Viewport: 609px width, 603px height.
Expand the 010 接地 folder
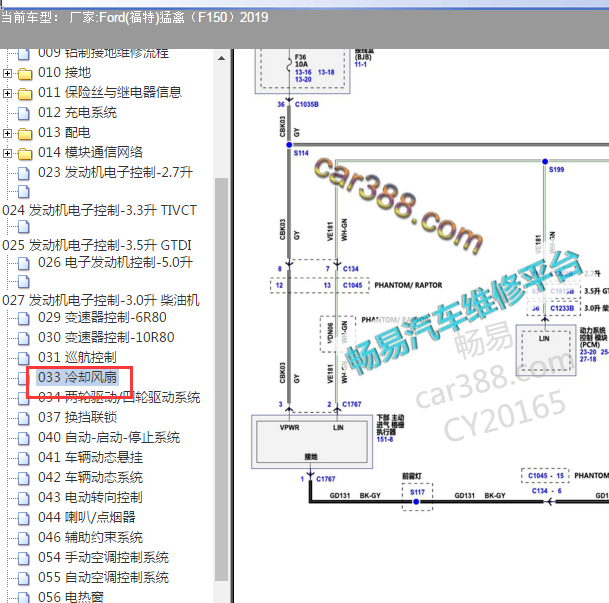[x=7, y=73]
